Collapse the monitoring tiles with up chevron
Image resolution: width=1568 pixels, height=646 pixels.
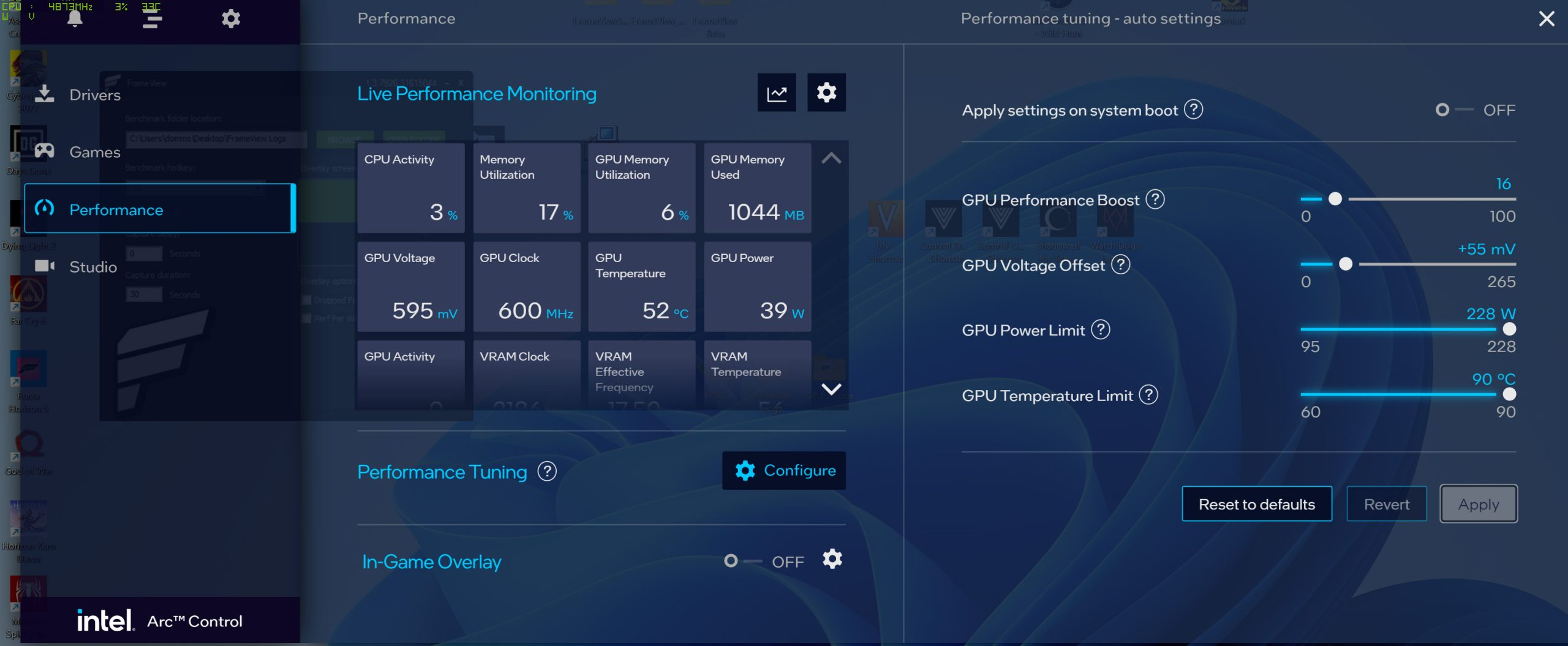[831, 157]
